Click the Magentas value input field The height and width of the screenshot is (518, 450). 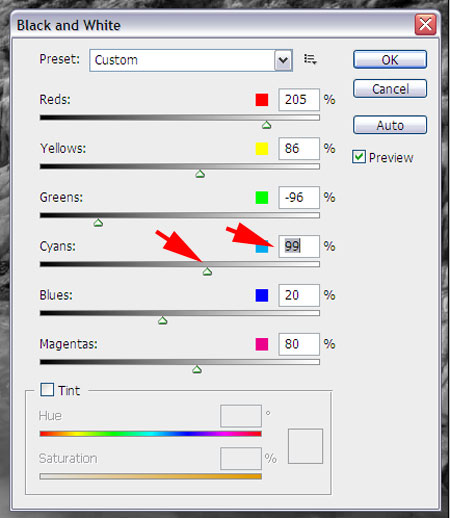pyautogui.click(x=299, y=344)
